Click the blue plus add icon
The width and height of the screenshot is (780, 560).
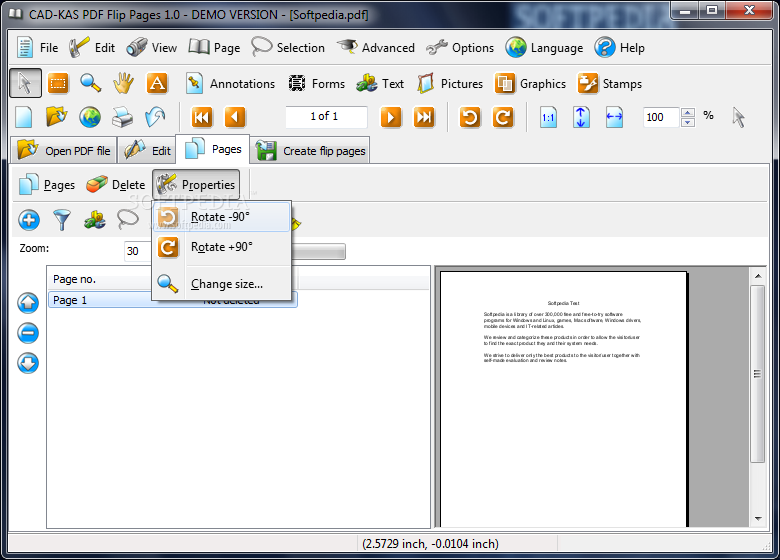pos(29,220)
